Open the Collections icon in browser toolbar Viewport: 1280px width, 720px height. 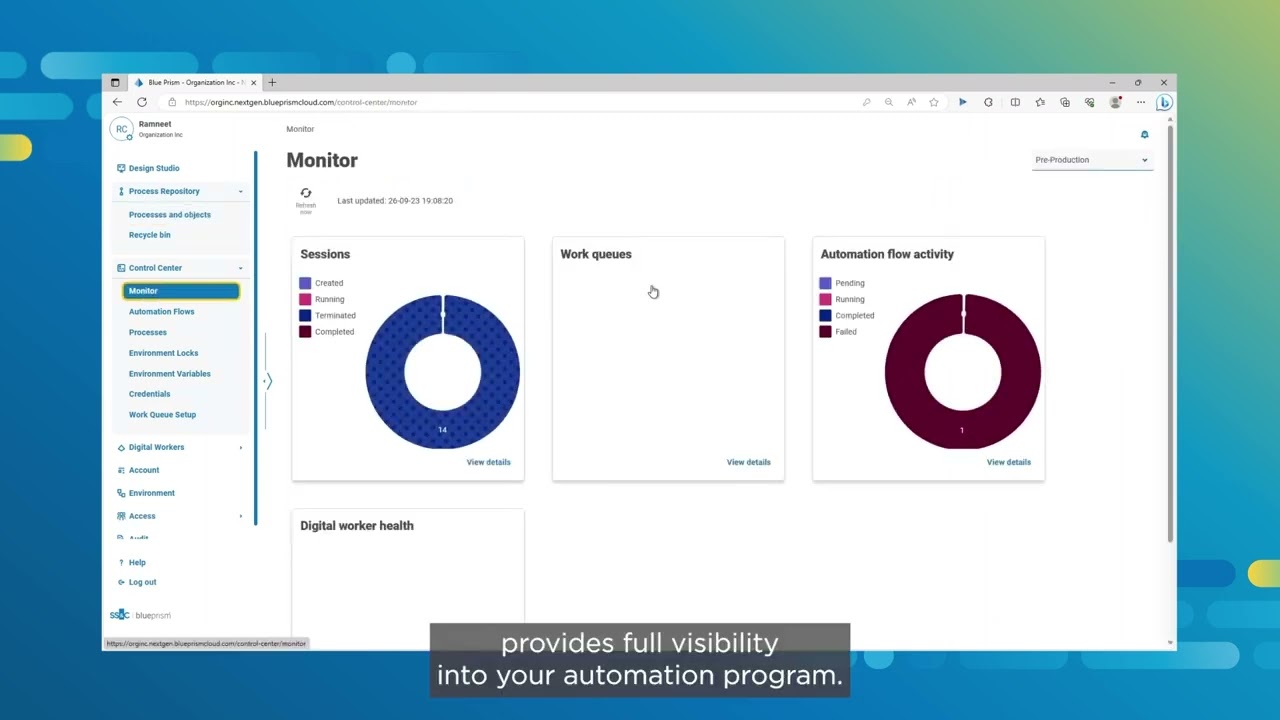point(1065,102)
